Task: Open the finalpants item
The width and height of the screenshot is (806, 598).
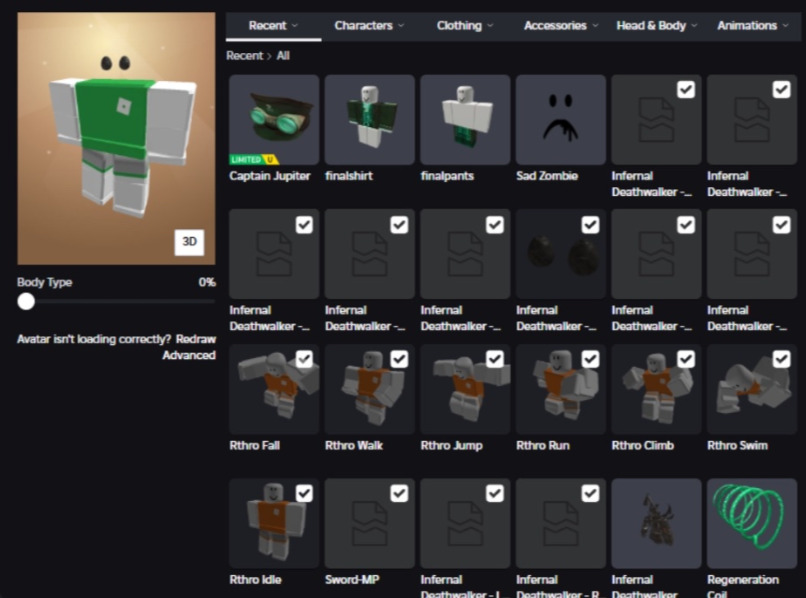Action: tap(464, 118)
